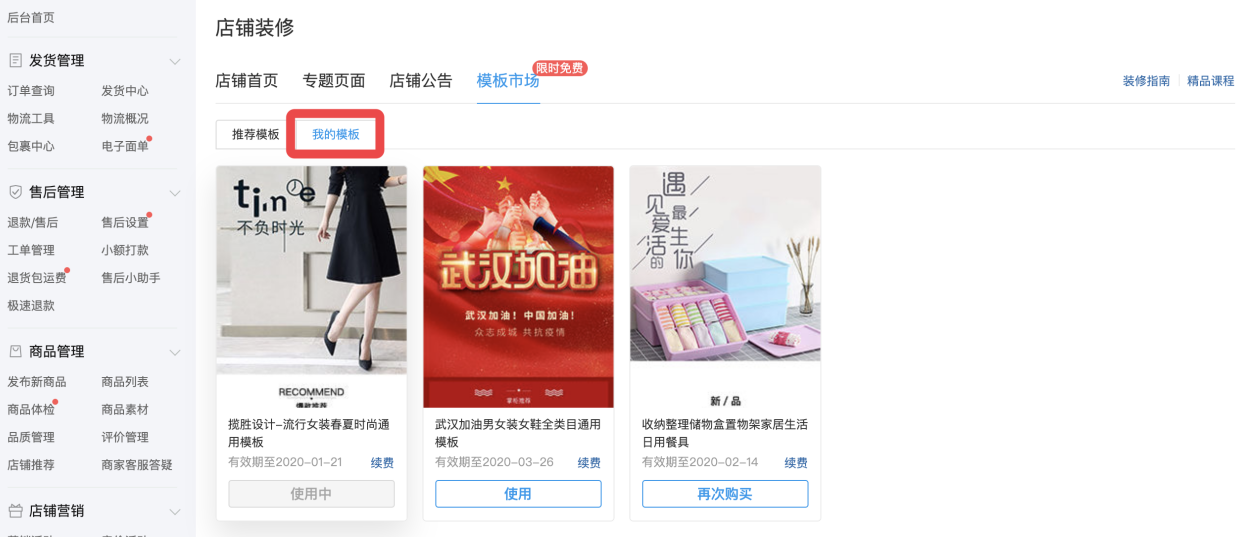Open the 专题页面 tab
This screenshot has width=1249, height=537.
click(x=334, y=81)
